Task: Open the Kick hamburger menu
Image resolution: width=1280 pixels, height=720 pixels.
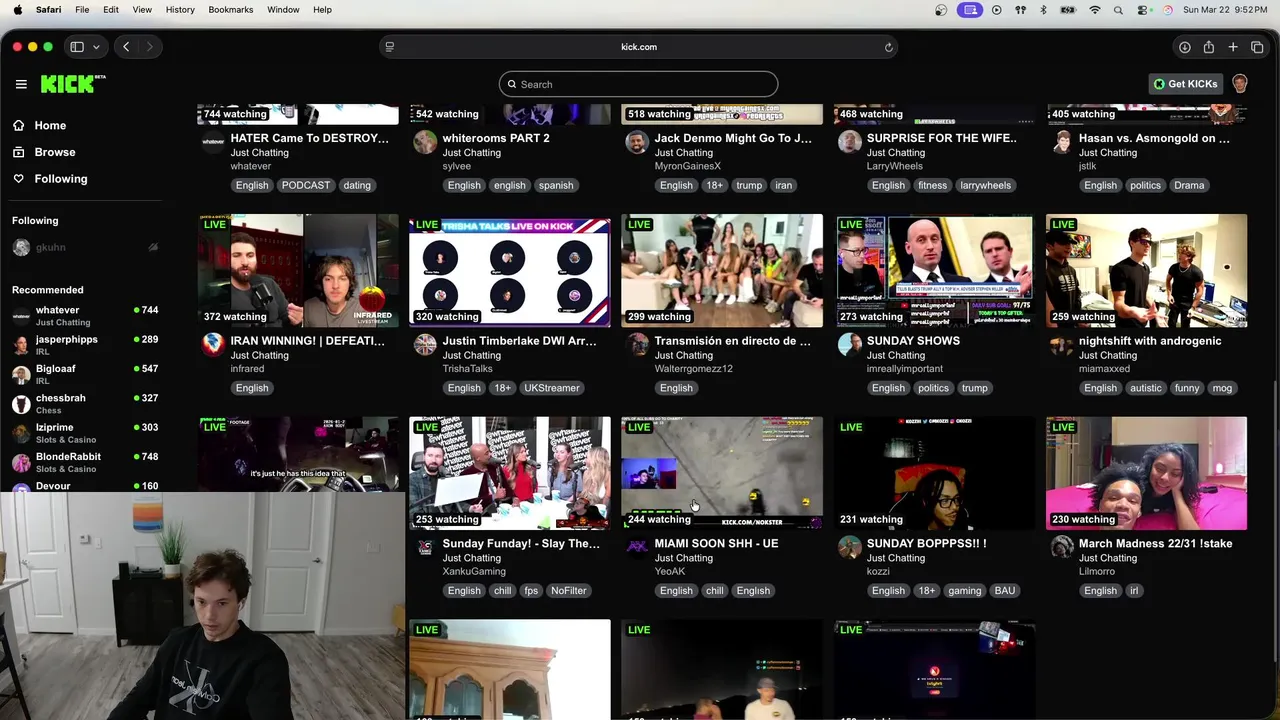Action: [x=21, y=84]
